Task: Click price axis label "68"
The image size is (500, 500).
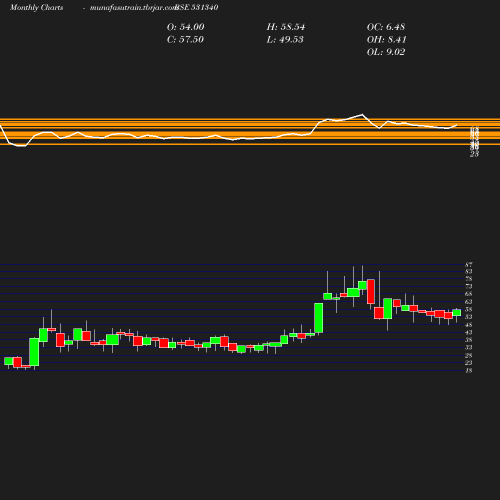Action: pyautogui.click(x=469, y=294)
